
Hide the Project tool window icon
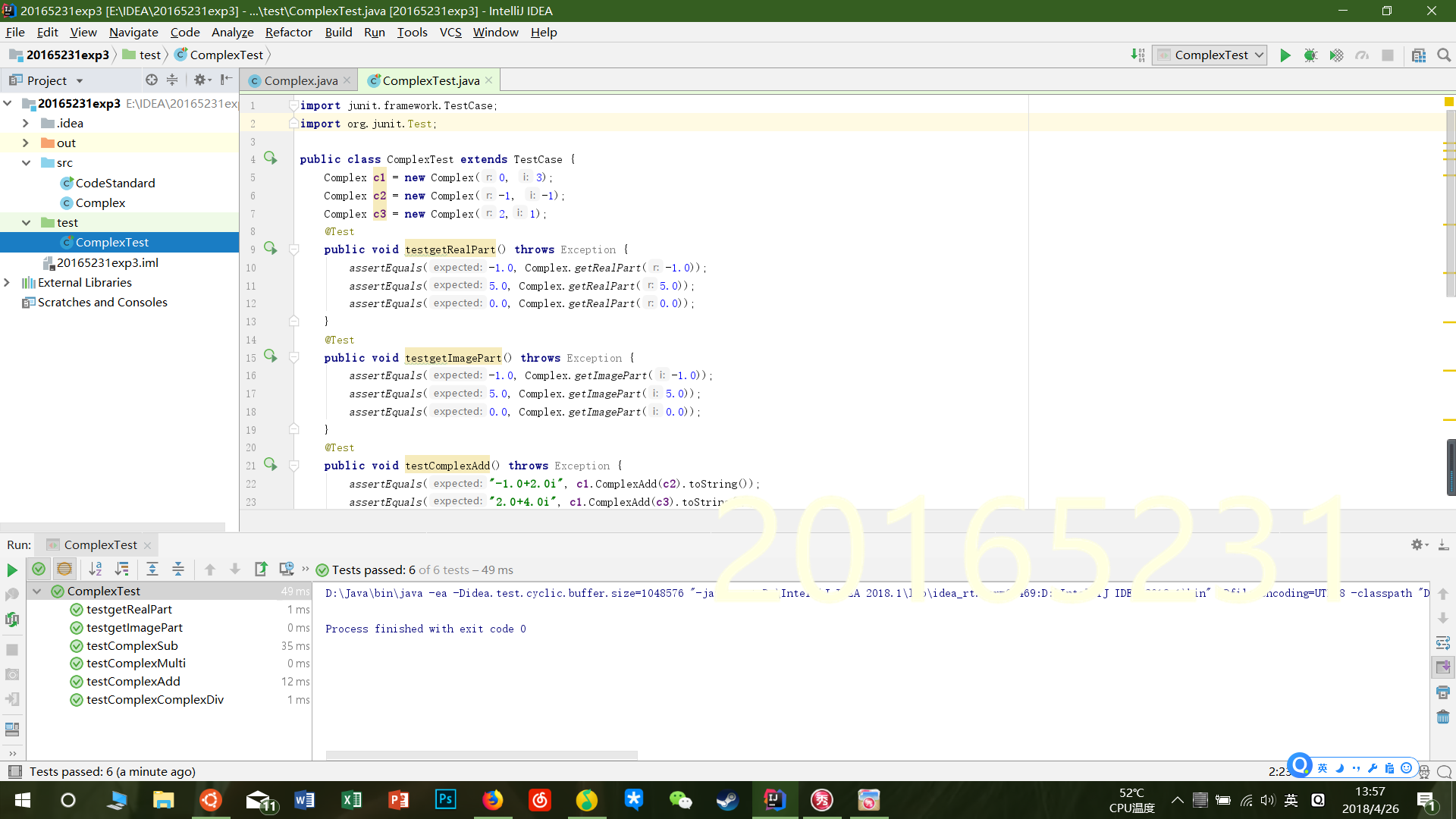click(226, 80)
